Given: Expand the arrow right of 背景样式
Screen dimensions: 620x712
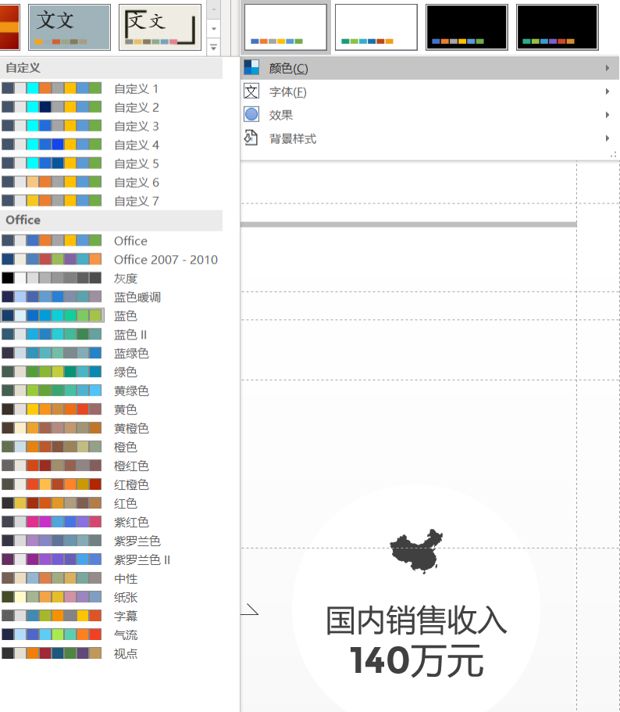Looking at the screenshot, I should point(607,138).
